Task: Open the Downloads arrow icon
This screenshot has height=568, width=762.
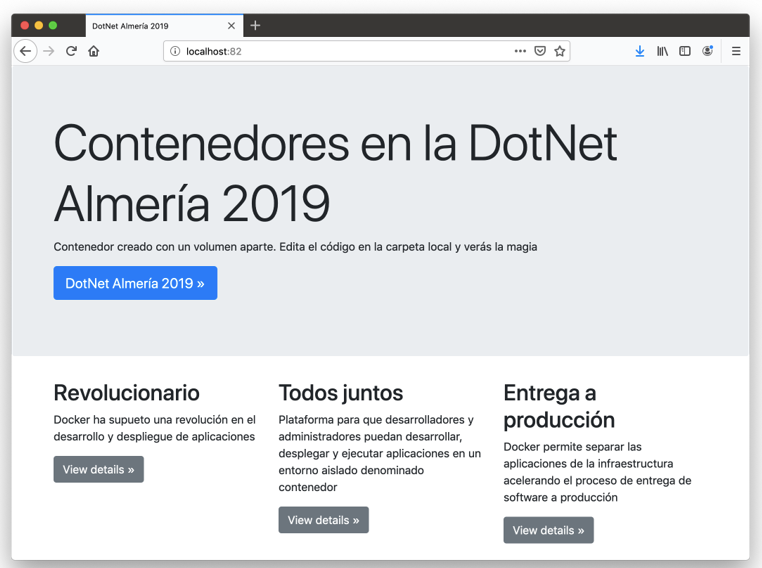Action: pyautogui.click(x=640, y=51)
